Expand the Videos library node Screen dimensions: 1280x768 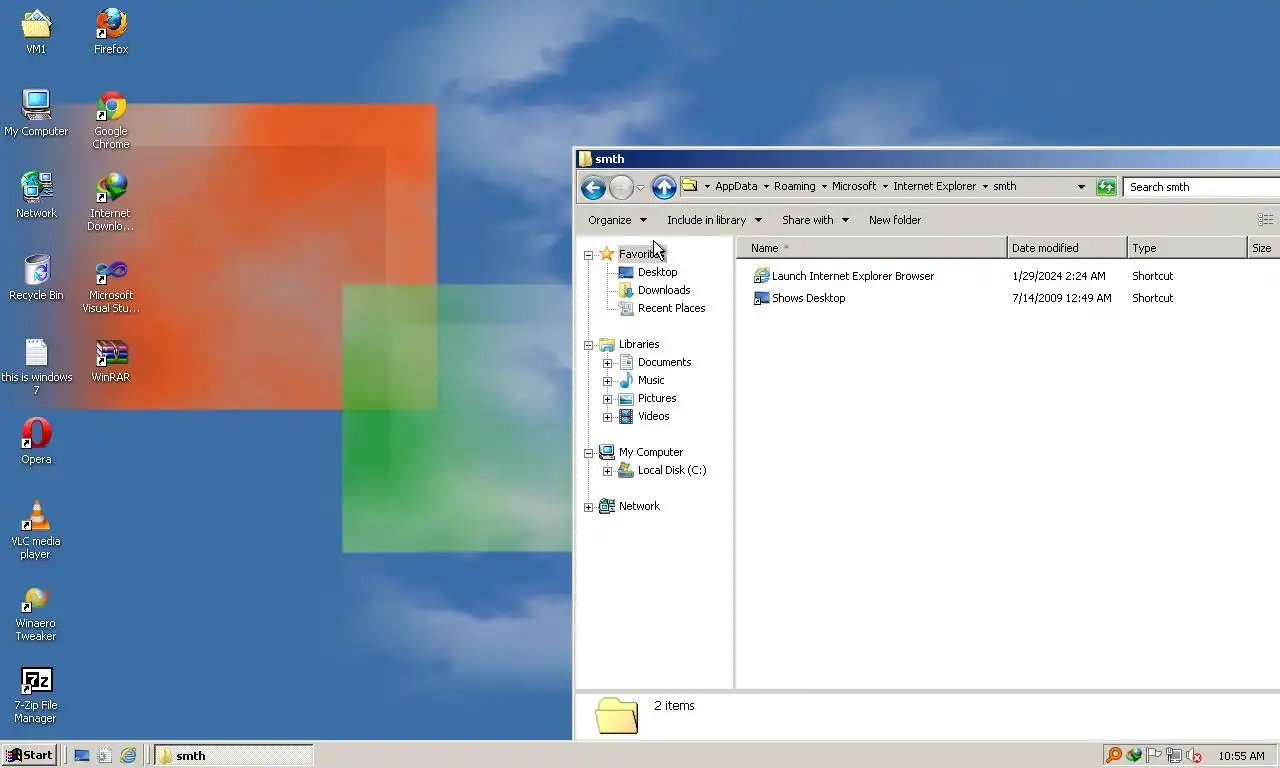[607, 417]
